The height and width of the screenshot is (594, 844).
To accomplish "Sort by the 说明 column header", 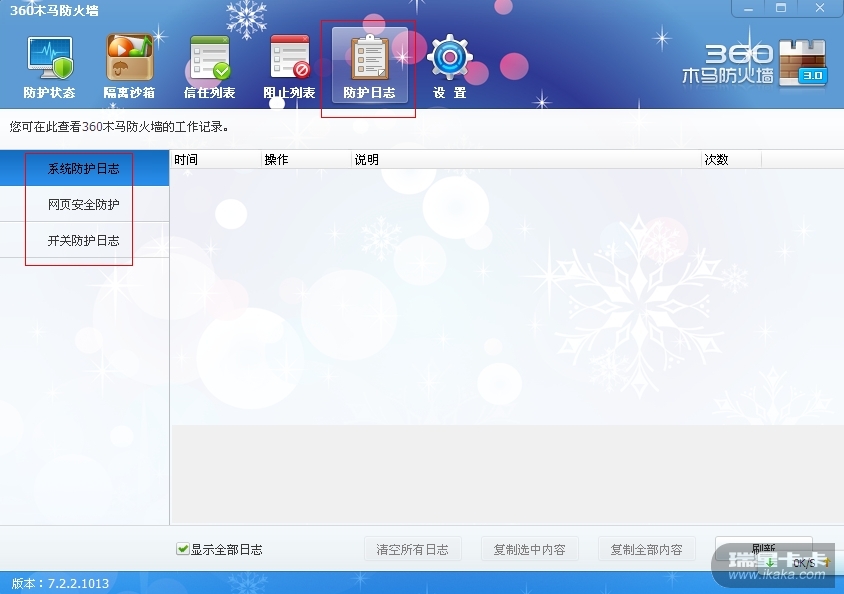I will click(526, 160).
